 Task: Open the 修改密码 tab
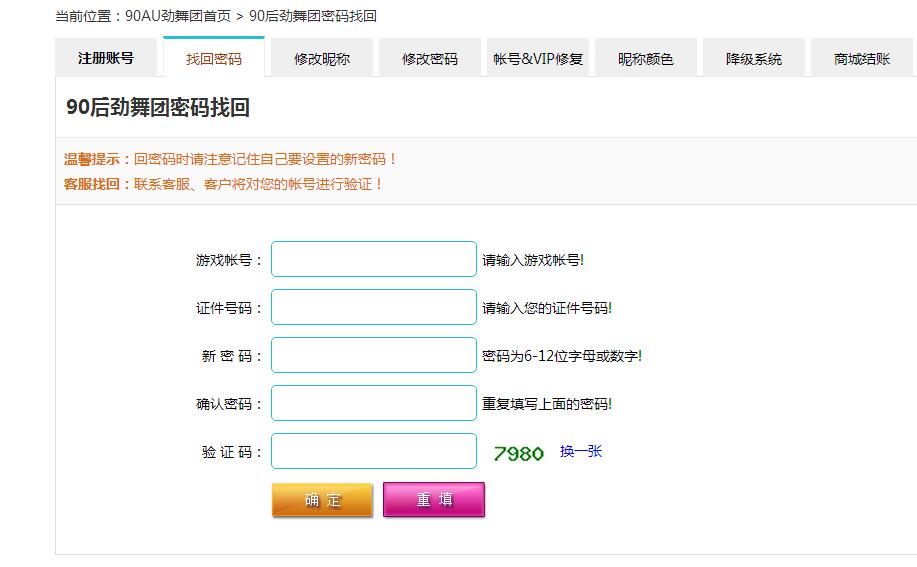430,58
